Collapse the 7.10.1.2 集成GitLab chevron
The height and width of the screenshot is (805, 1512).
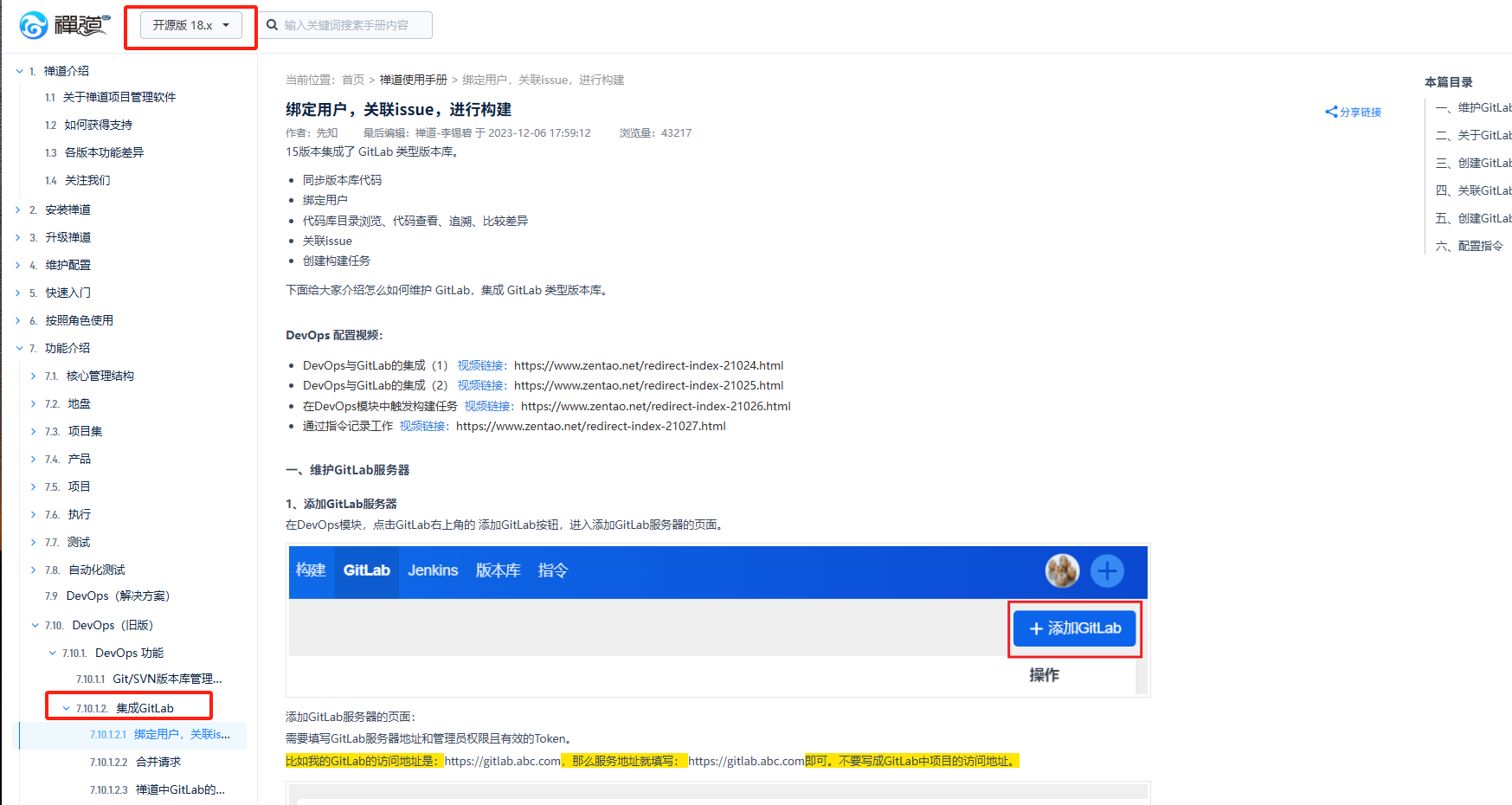66,708
